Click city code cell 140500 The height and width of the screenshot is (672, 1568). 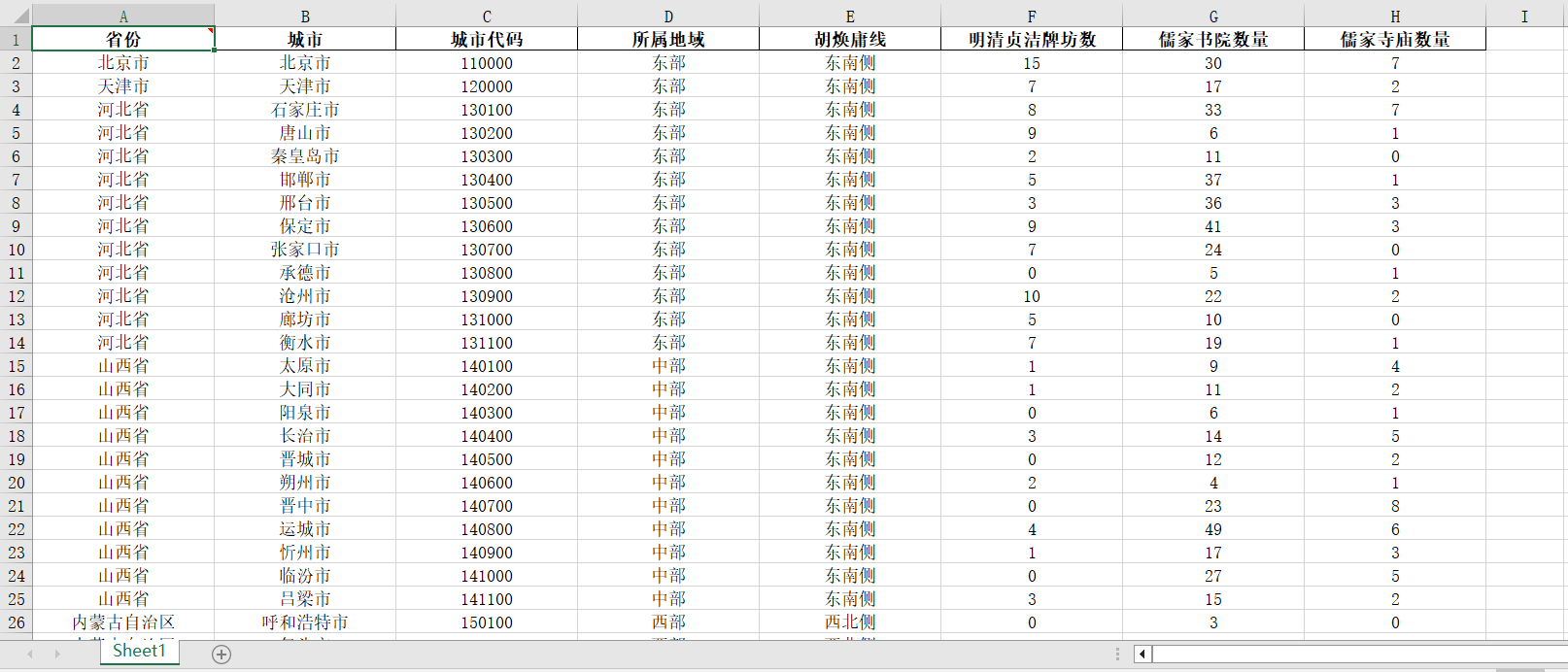[x=487, y=459]
